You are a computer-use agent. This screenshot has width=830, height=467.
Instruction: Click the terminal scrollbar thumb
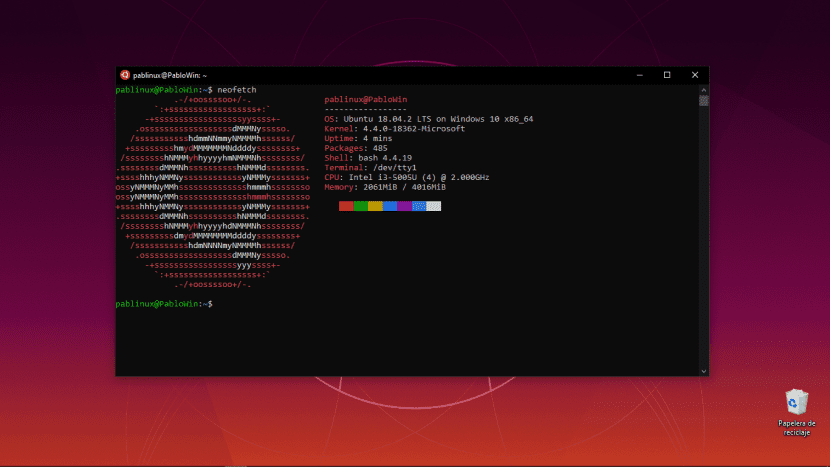(x=703, y=101)
